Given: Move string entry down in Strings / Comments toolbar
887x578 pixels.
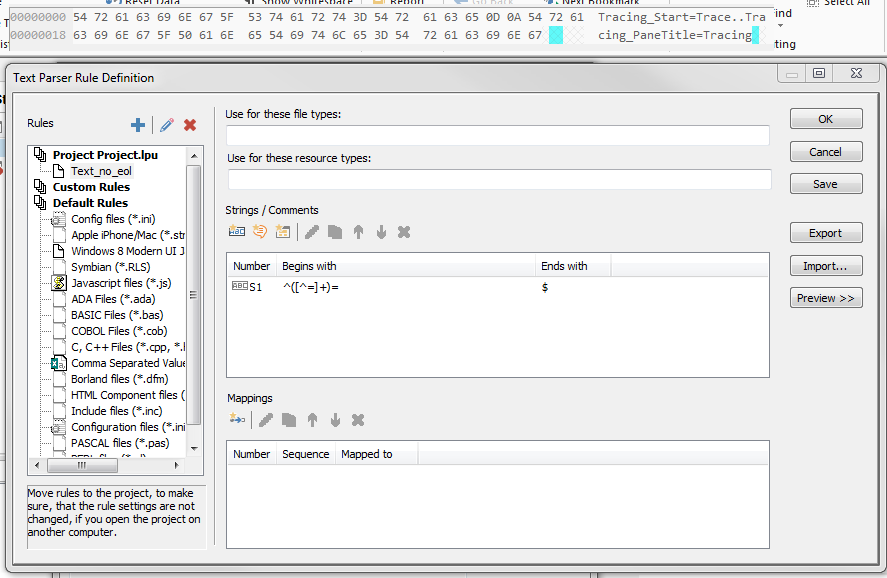Looking at the screenshot, I should click(x=381, y=232).
